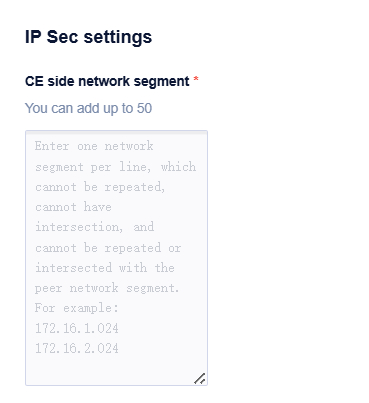Click the word 'settings' in the title
Screen dimensions: 369x403
118,37
